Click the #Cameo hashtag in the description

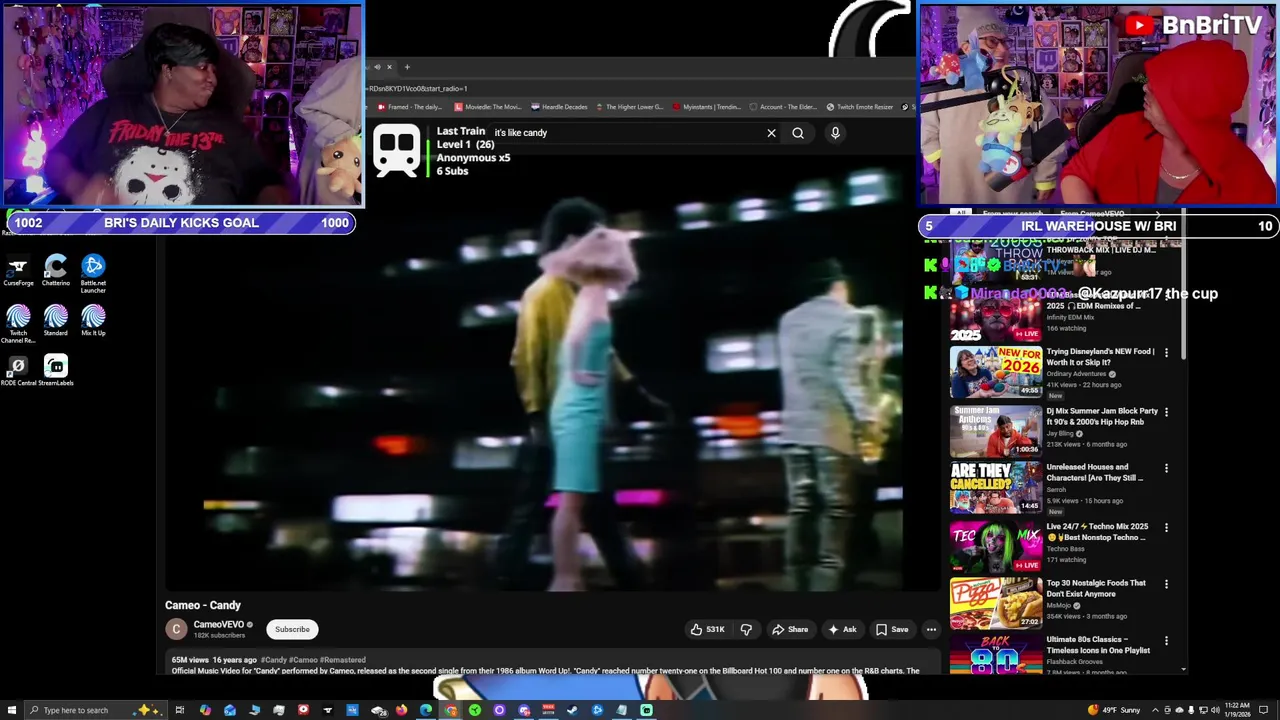click(303, 660)
